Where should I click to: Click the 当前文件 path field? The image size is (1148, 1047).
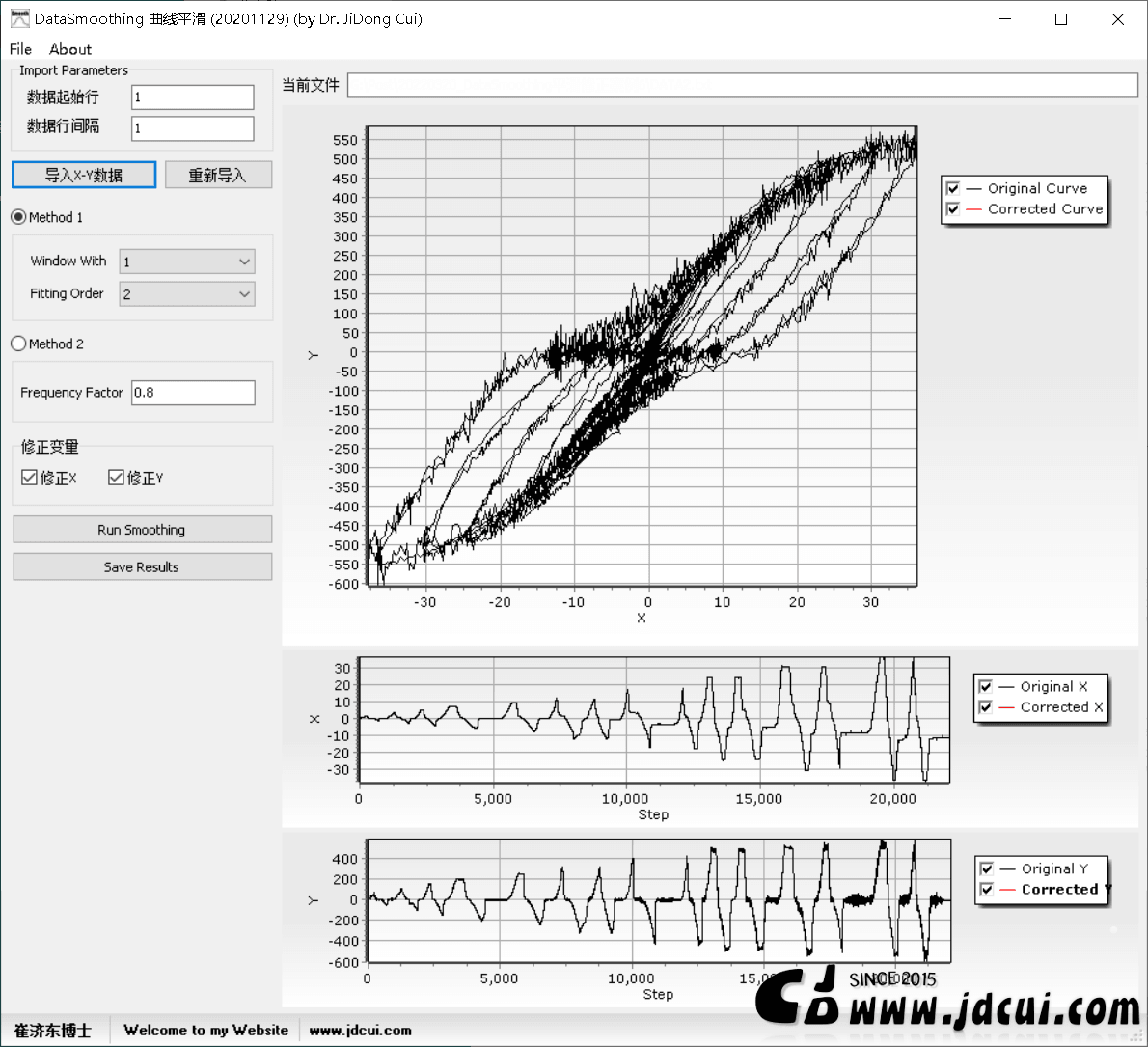tap(743, 85)
